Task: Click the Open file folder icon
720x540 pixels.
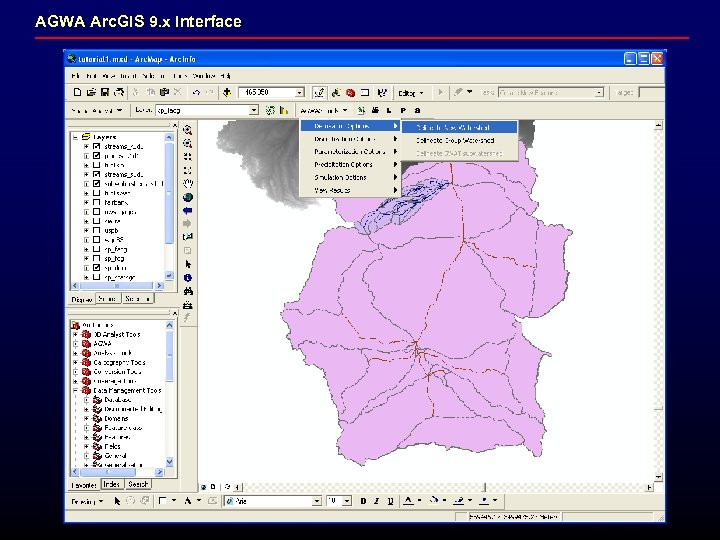Action: coord(91,92)
